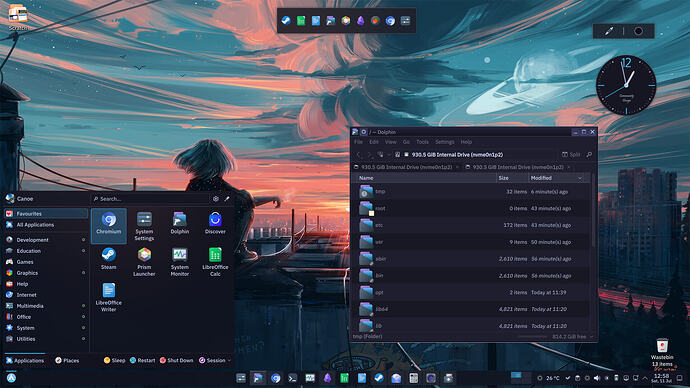Click the Chromium icon in the bottom taskbar
The width and height of the screenshot is (690, 388).
click(275, 378)
